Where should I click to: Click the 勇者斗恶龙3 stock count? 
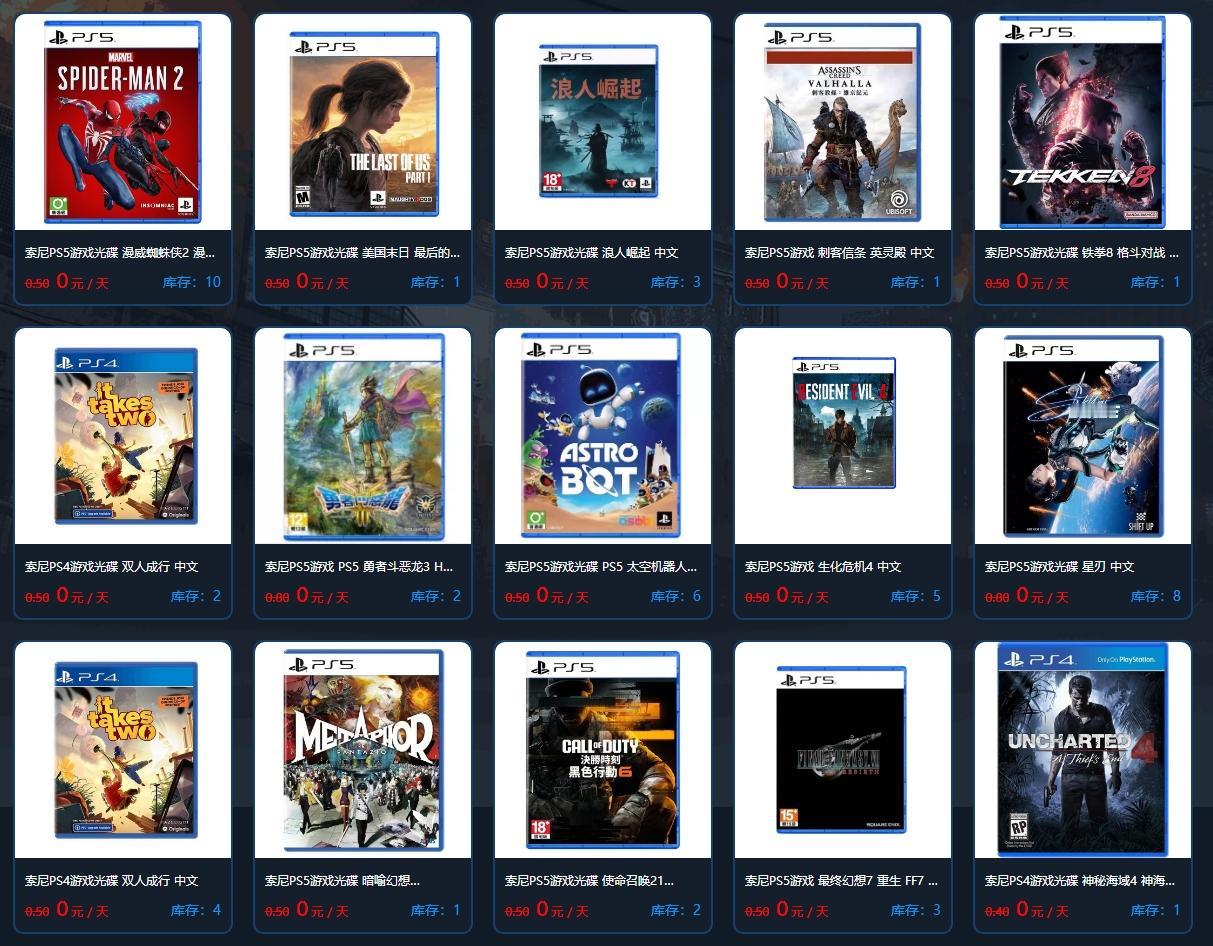(x=436, y=596)
